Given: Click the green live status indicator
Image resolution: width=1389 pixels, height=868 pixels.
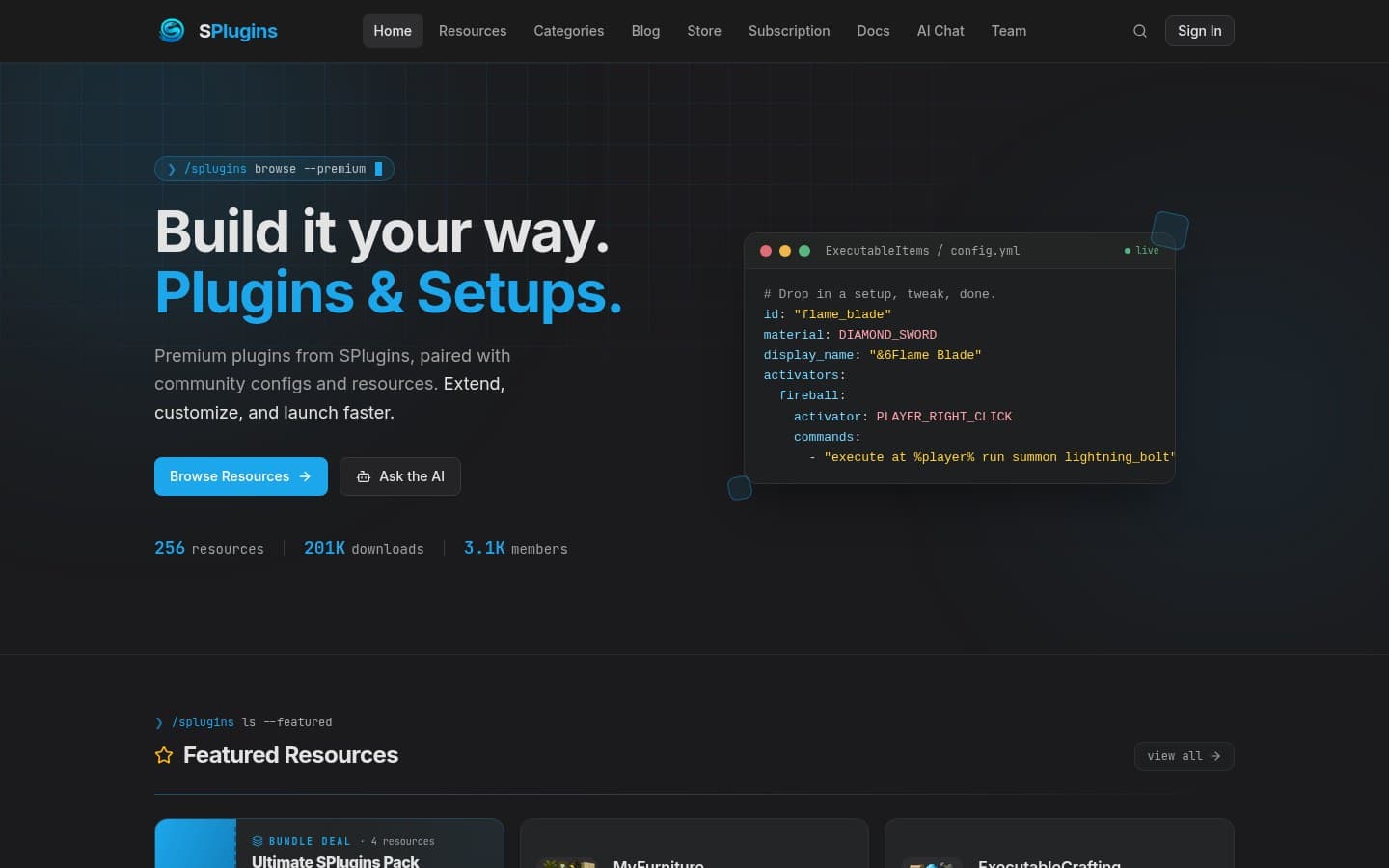Looking at the screenshot, I should [x=1142, y=251].
